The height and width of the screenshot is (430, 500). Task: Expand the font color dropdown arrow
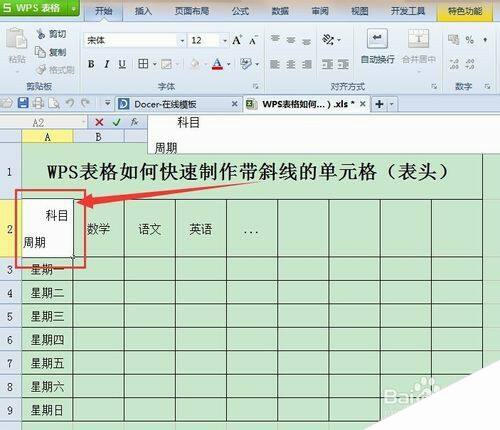[x=229, y=64]
